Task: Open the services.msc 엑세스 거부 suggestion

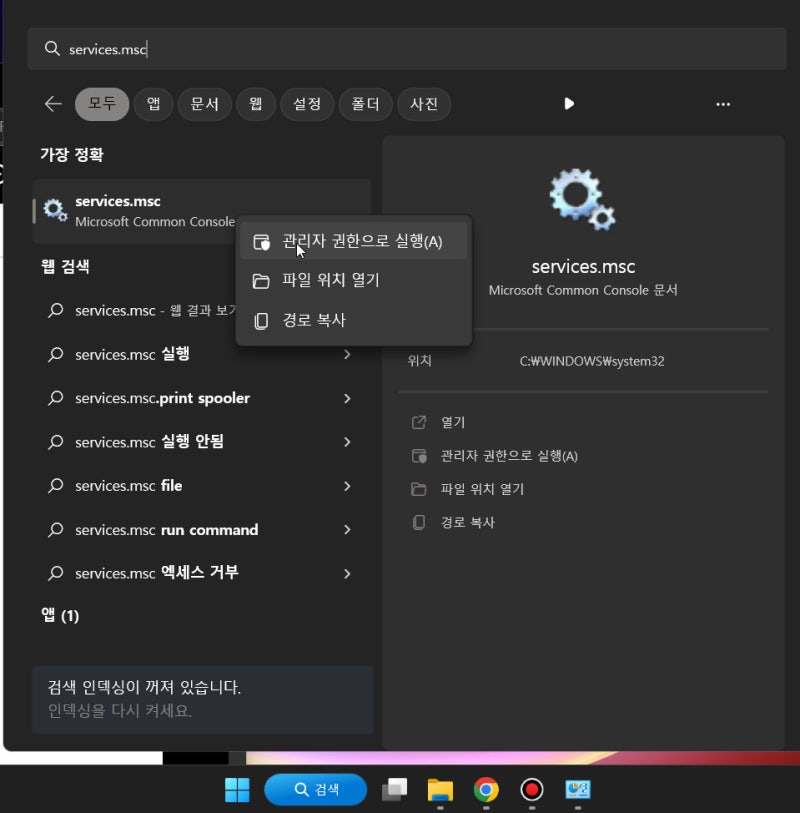Action: click(x=157, y=573)
